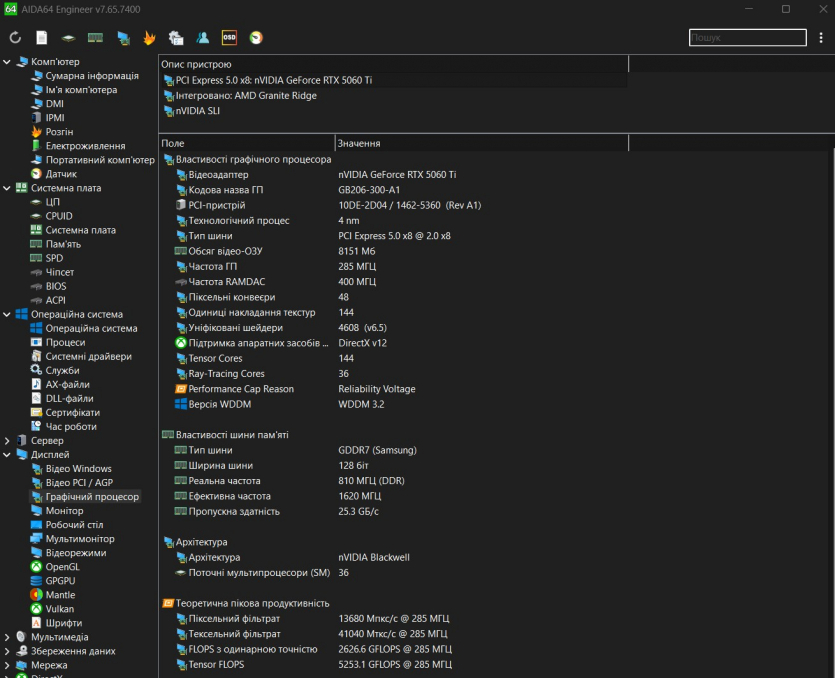
Task: Open memory benchmark RAM-stick toolbar icon
Action: [96, 38]
